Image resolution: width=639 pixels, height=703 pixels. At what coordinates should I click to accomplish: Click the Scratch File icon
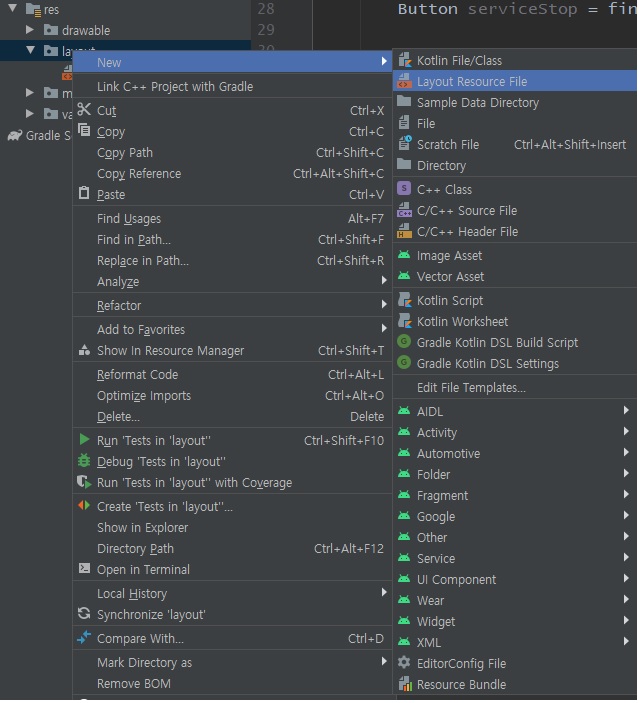pos(404,144)
